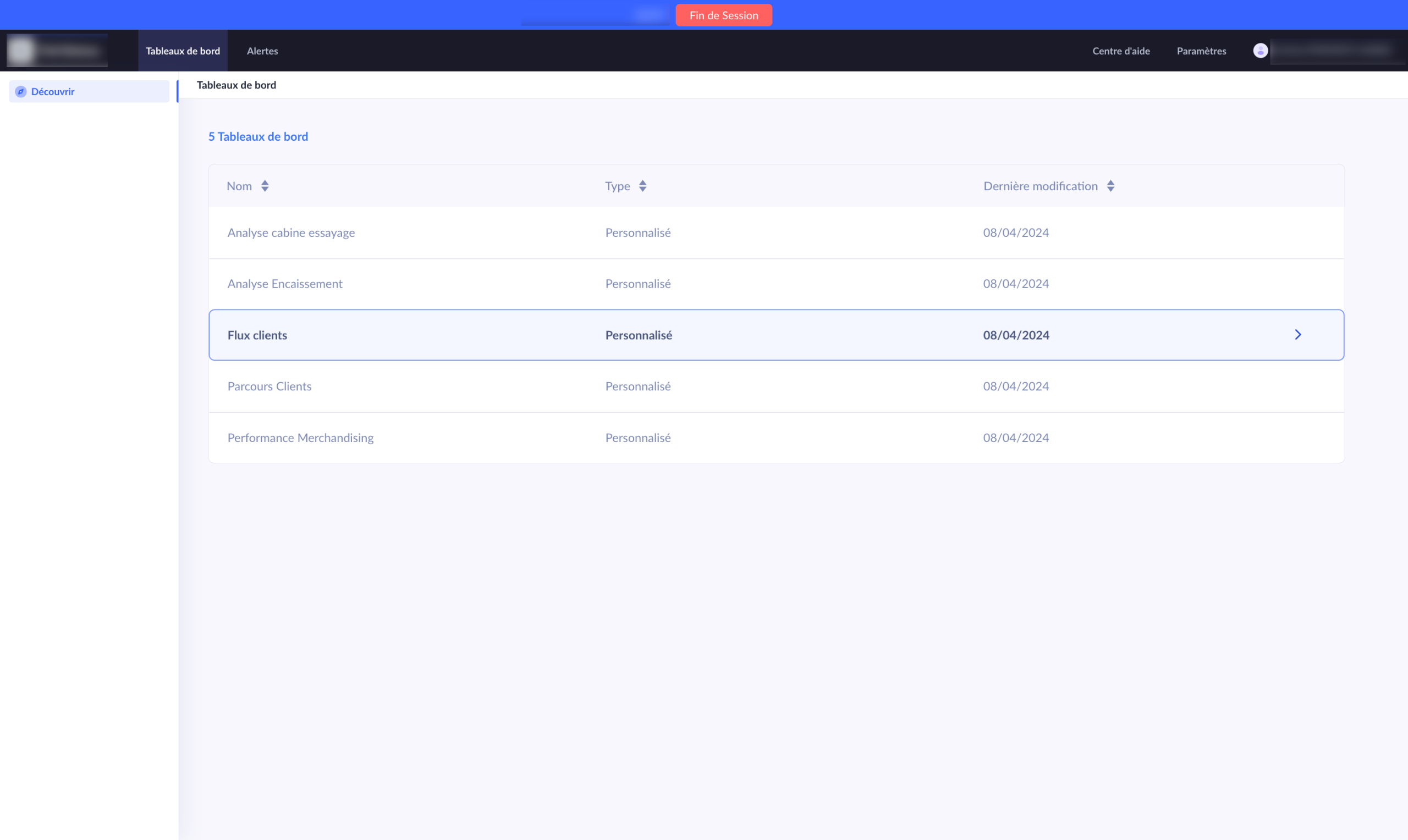The width and height of the screenshot is (1408, 840).
Task: Select Découvrir in the sidebar
Action: tap(53, 92)
